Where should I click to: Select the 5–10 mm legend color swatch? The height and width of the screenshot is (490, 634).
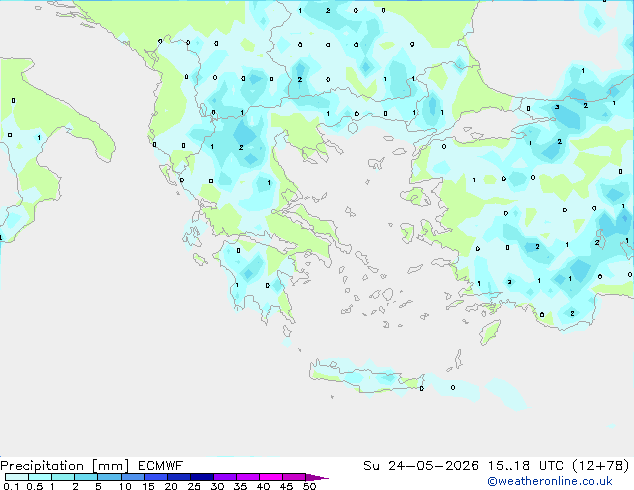pyautogui.click(x=109, y=477)
